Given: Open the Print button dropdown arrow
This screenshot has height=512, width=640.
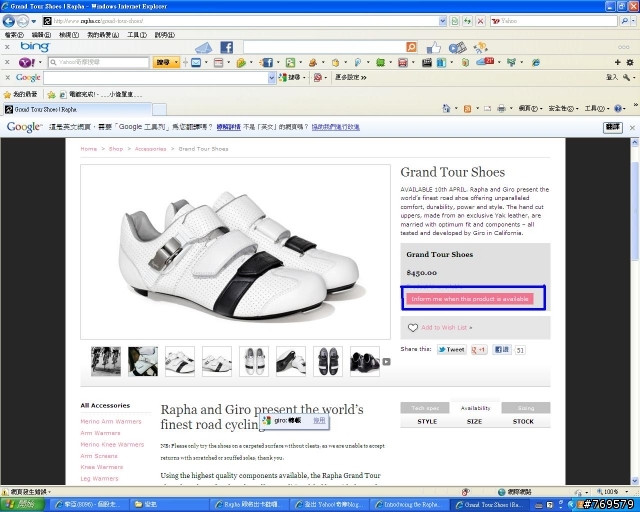Looking at the screenshot, I should [511, 109].
